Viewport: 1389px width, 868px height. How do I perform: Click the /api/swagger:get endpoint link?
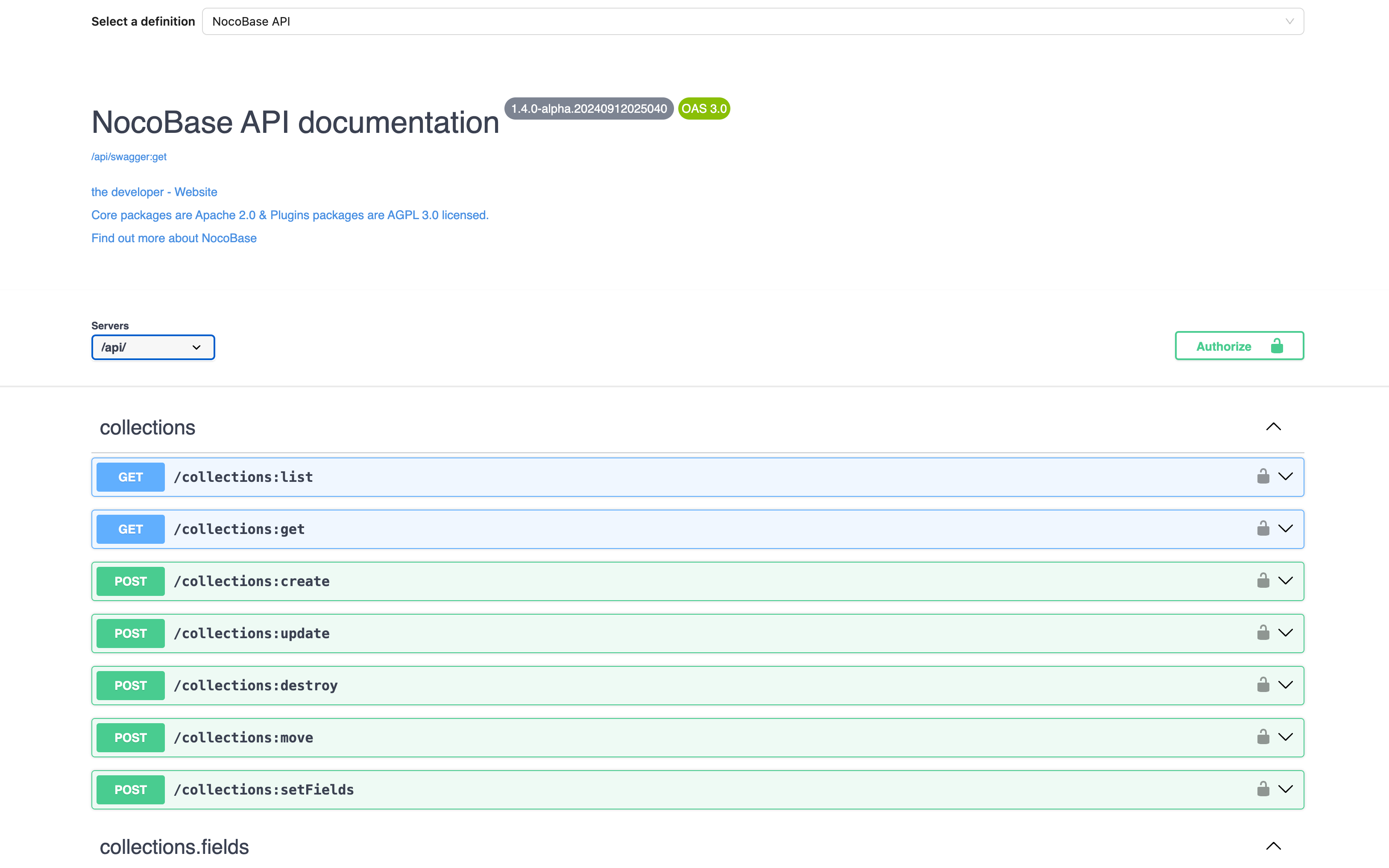pos(129,156)
